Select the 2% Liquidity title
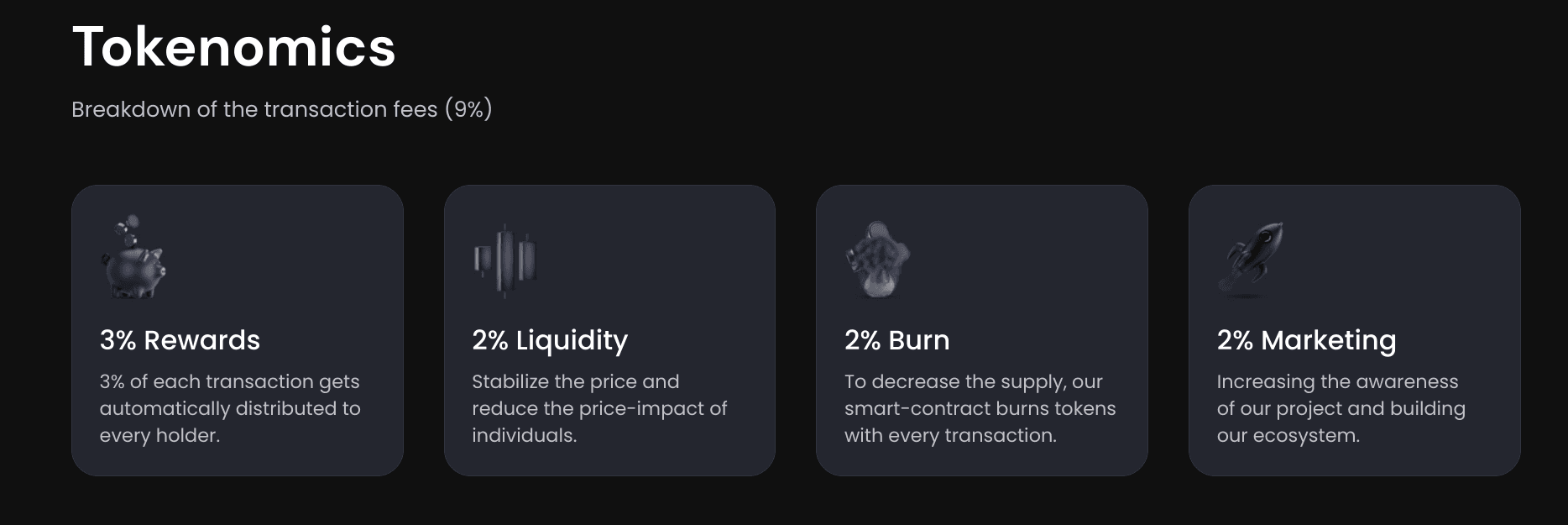1568x525 pixels. [550, 340]
